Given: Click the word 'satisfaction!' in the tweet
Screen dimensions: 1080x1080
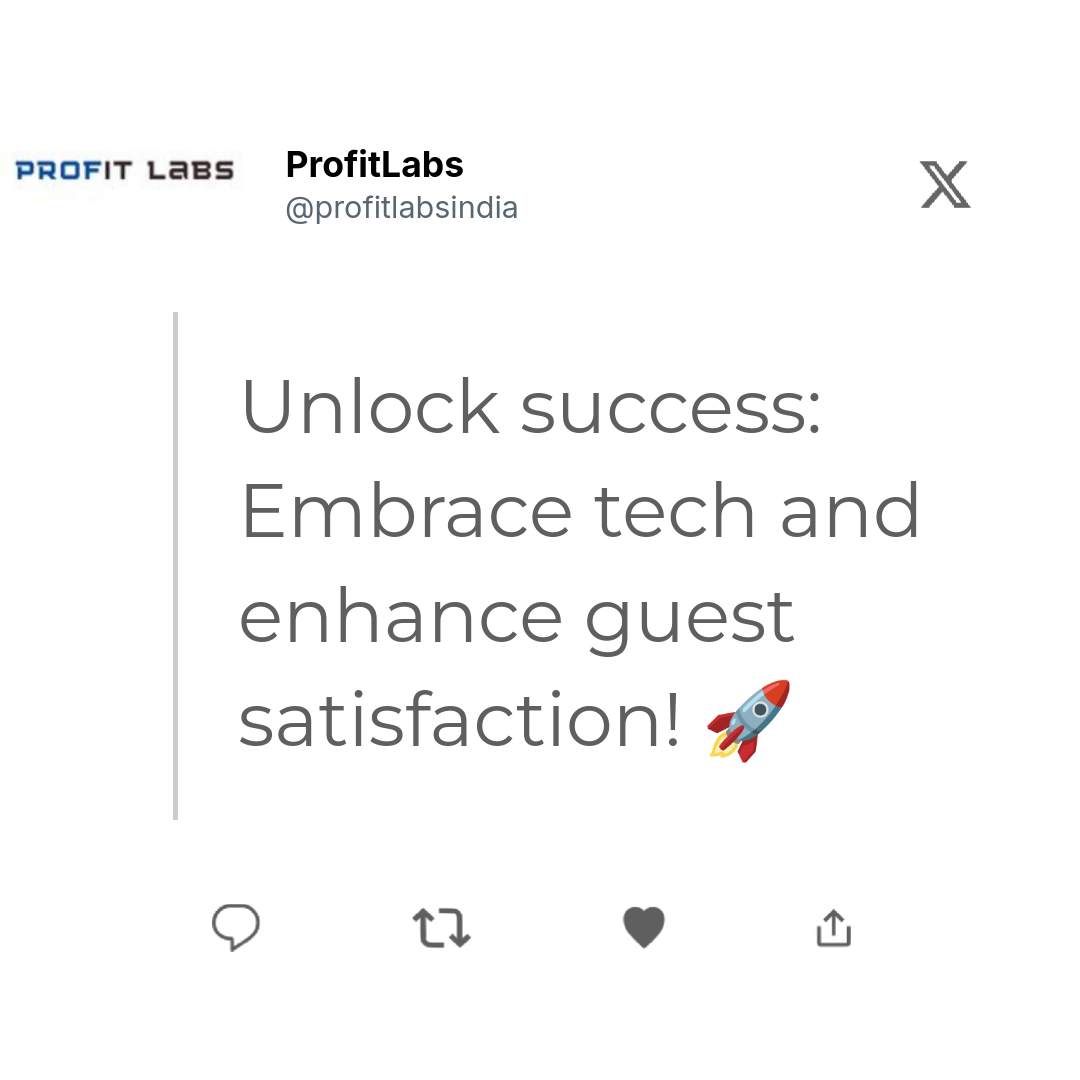Looking at the screenshot, I should point(459,720).
